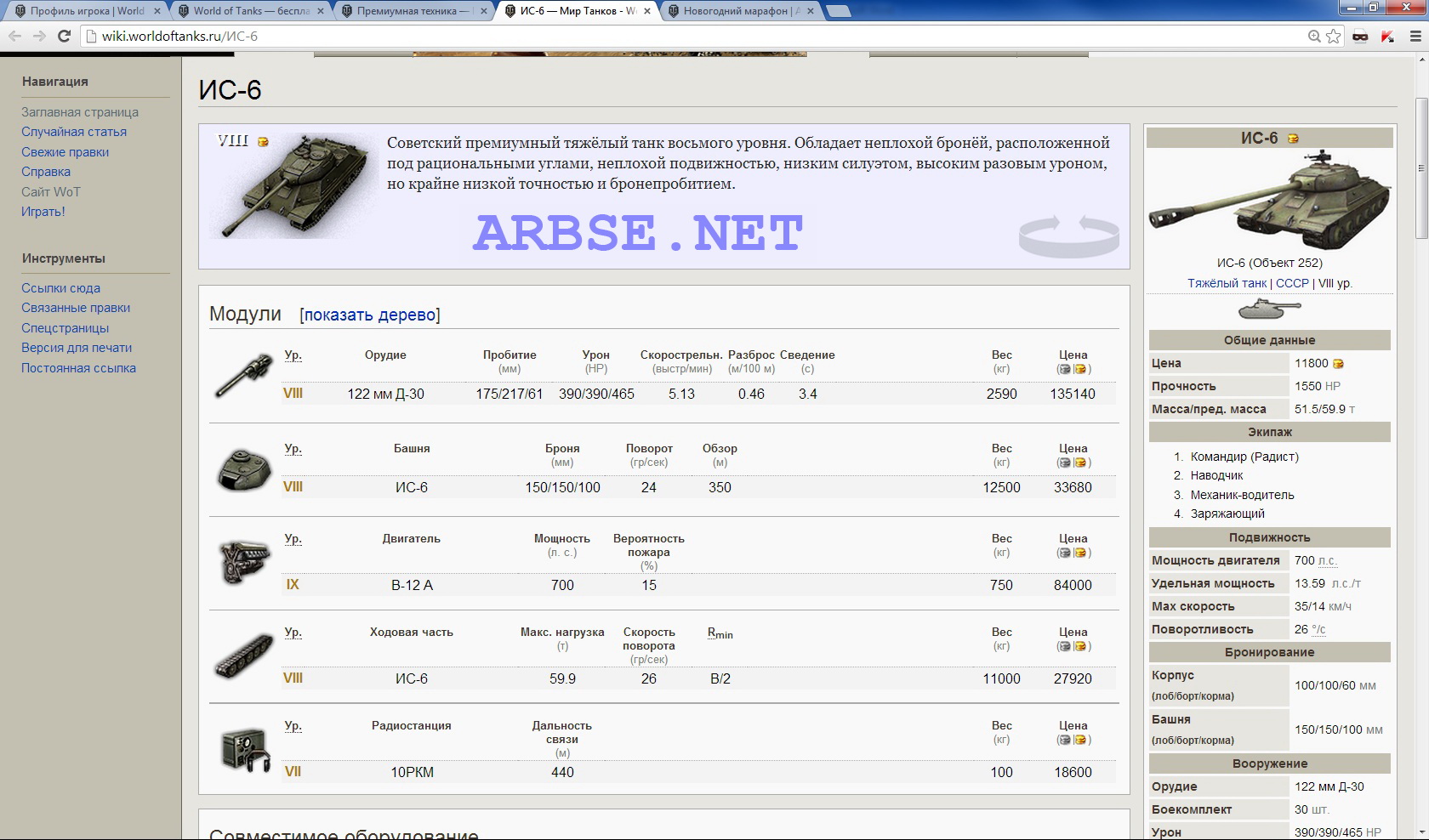Open Сайт WoT link
The height and width of the screenshot is (840, 1429).
tap(51, 192)
